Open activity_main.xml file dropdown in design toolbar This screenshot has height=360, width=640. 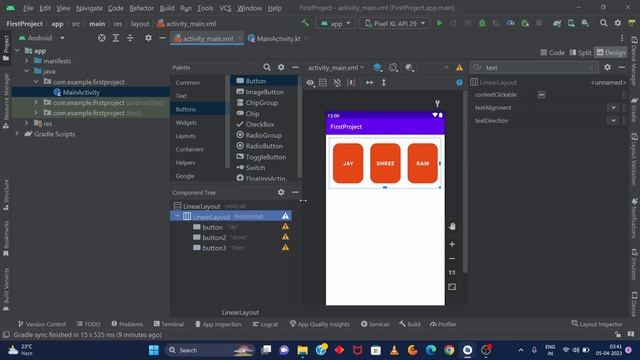(336, 67)
